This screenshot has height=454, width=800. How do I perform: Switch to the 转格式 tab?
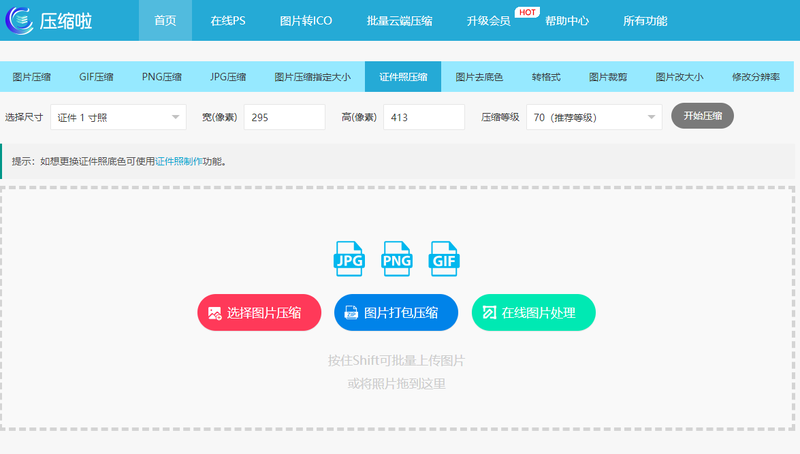click(x=546, y=77)
